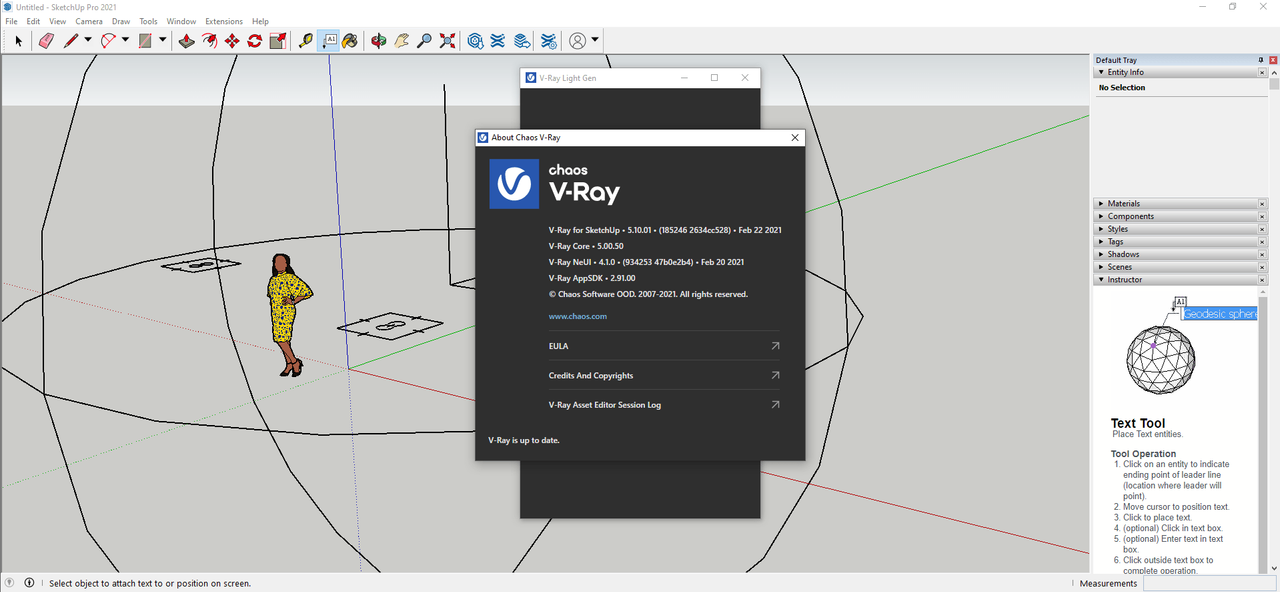This screenshot has width=1280, height=592.
Task: Select the Arc tool
Action: click(108, 41)
